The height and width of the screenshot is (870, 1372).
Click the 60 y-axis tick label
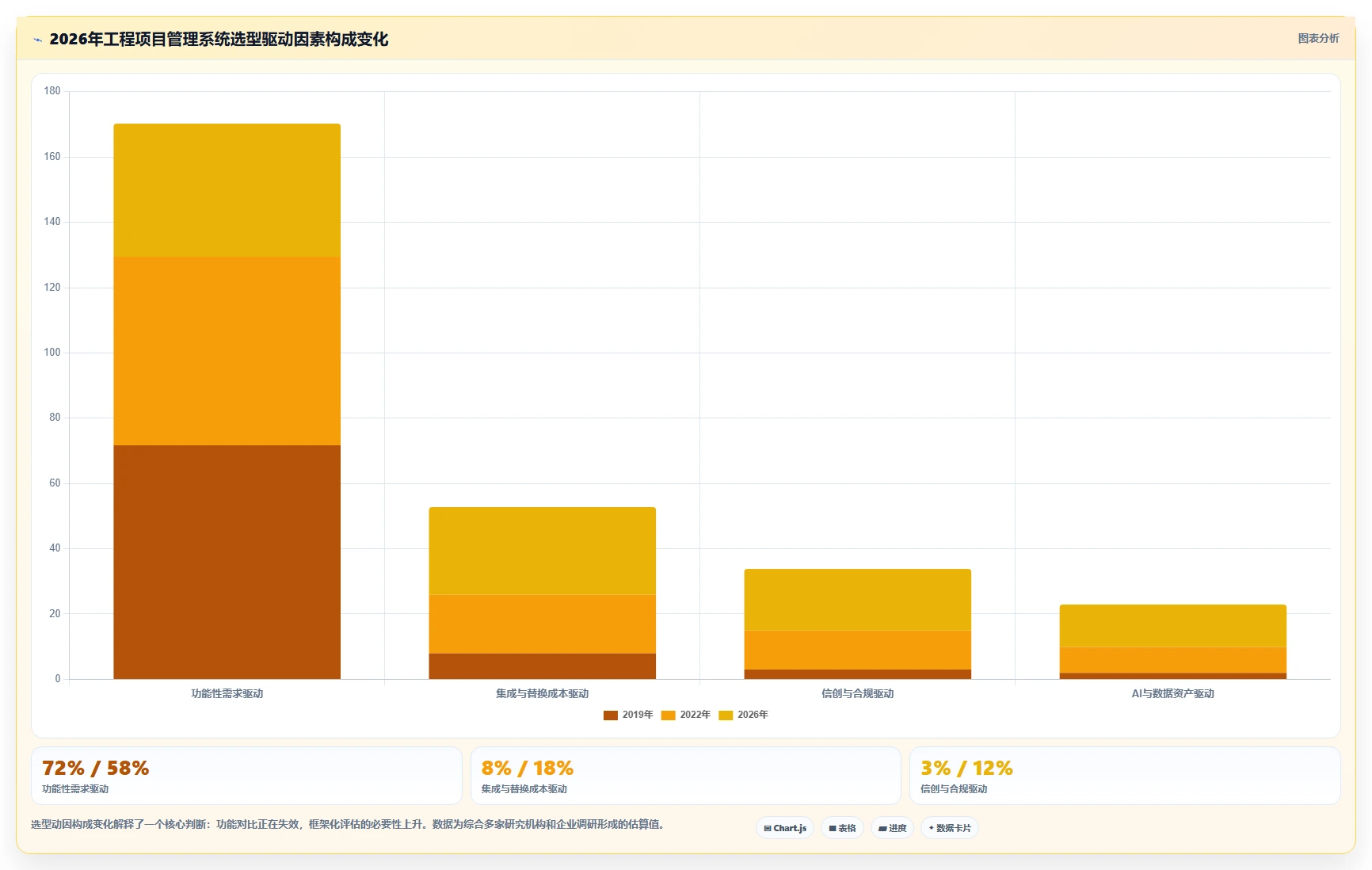(x=55, y=483)
